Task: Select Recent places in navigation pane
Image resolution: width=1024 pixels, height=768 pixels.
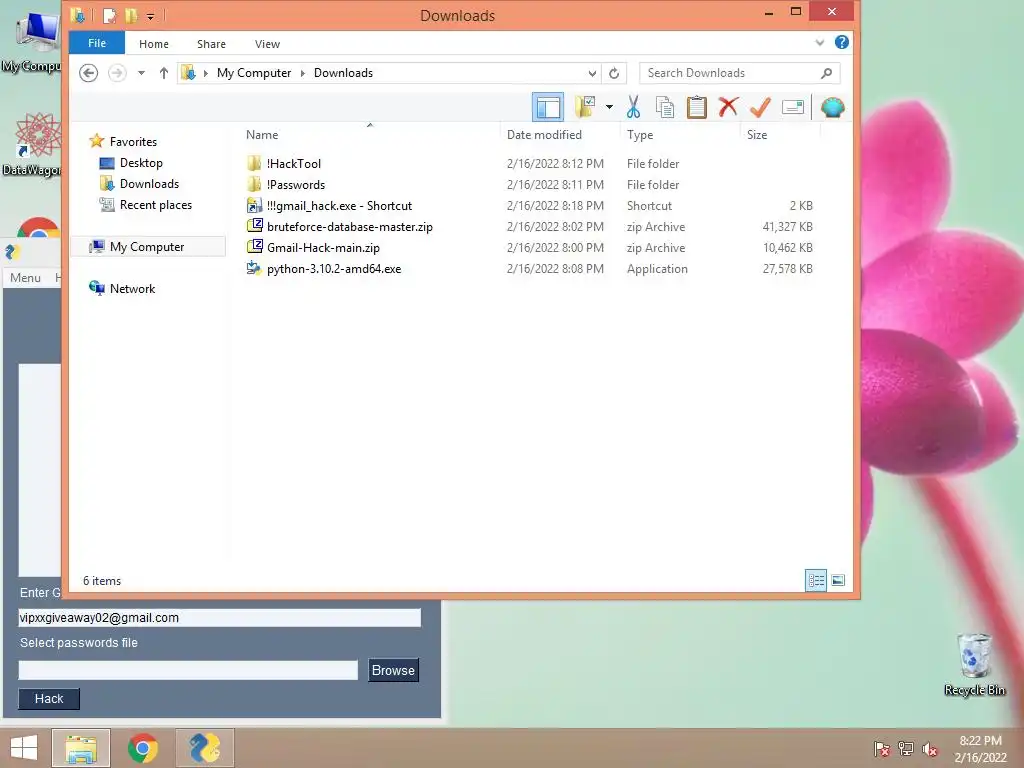Action: tap(155, 204)
